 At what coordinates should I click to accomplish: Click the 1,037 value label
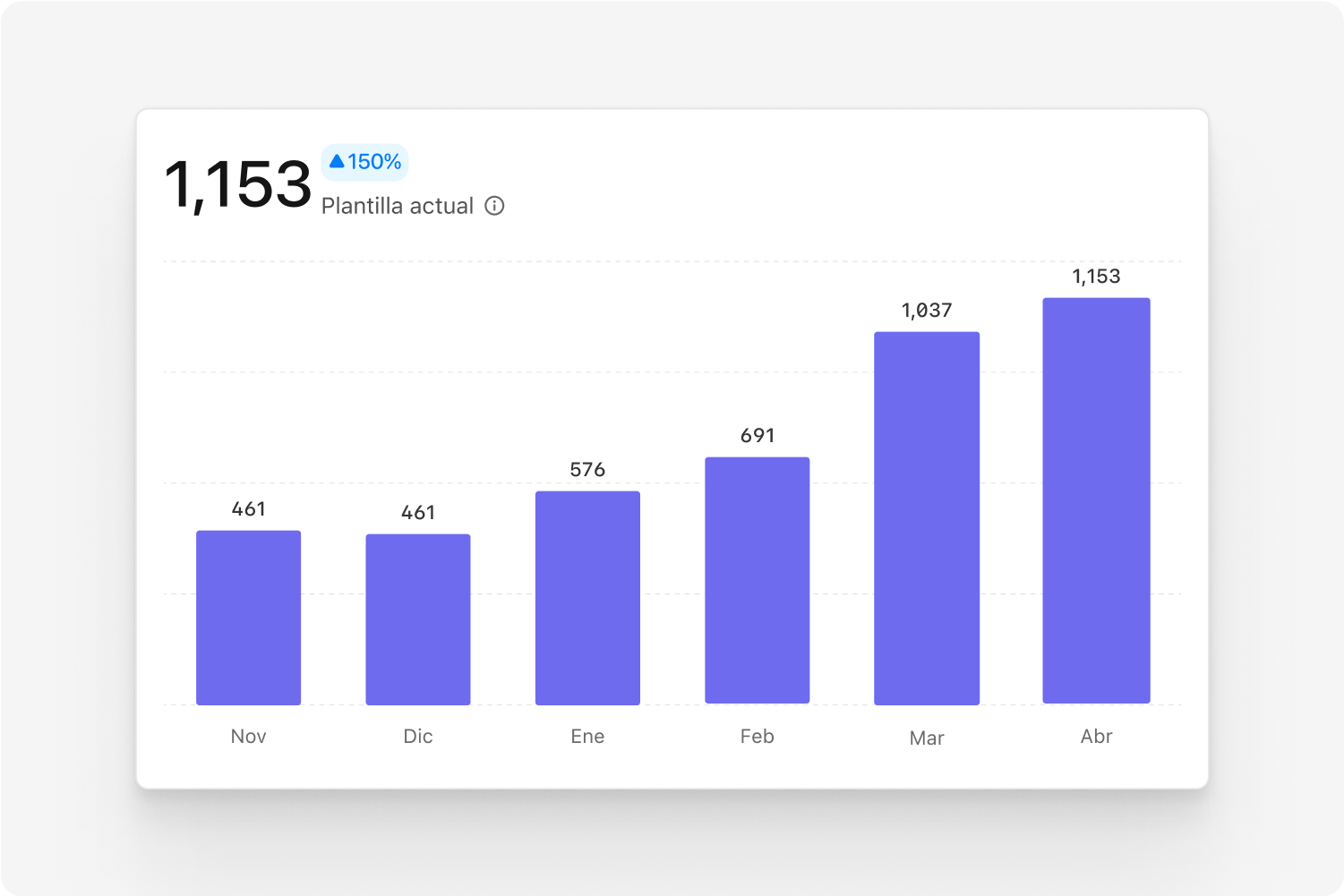coord(927,311)
